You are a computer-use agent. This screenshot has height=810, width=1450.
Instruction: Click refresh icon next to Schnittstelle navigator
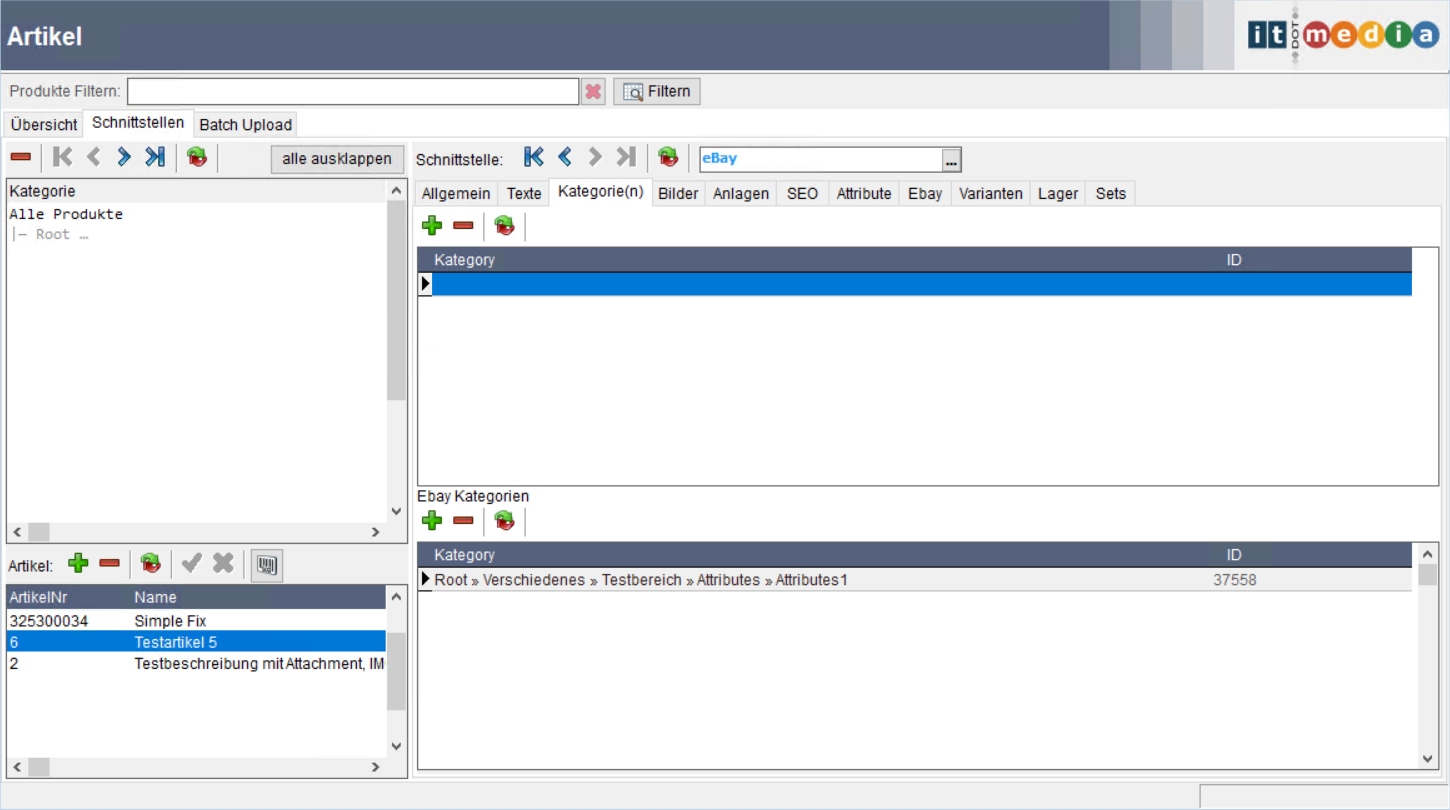(668, 157)
